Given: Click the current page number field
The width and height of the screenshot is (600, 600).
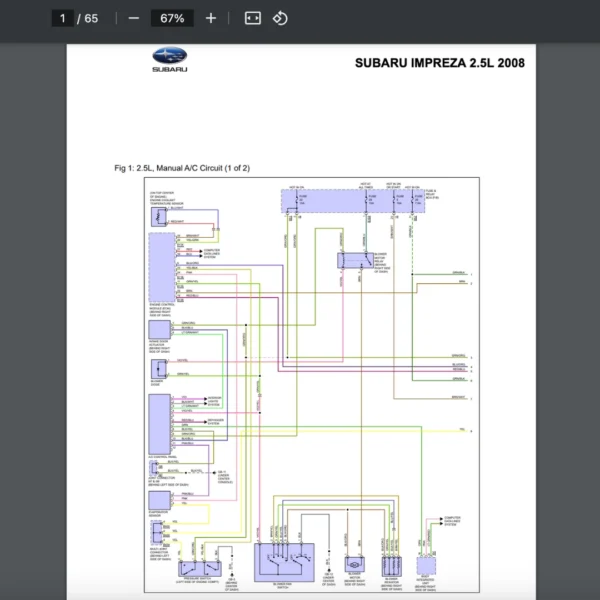Looking at the screenshot, I should (x=63, y=18).
